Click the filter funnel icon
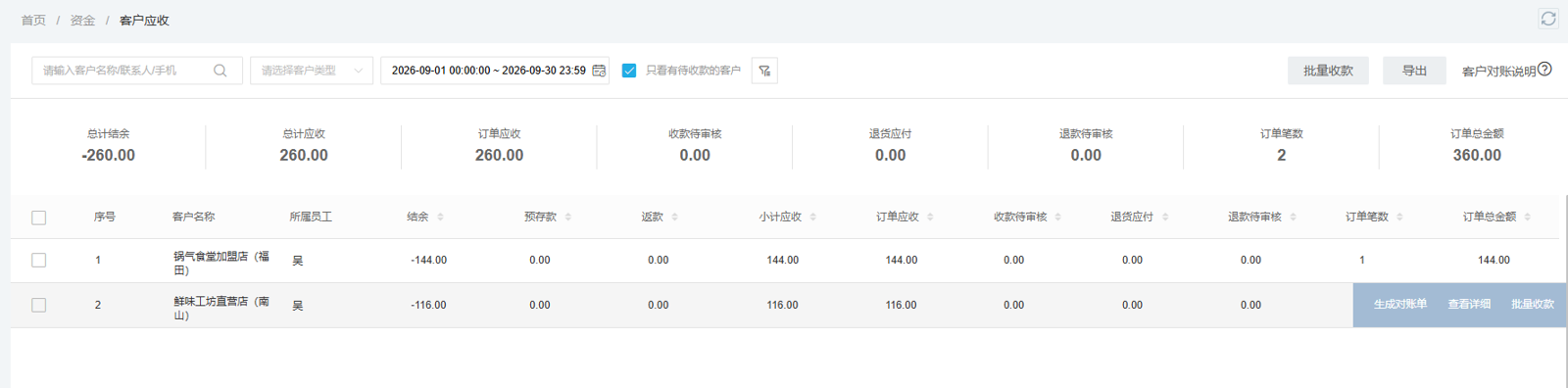This screenshot has height=388, width=1568. [x=764, y=71]
